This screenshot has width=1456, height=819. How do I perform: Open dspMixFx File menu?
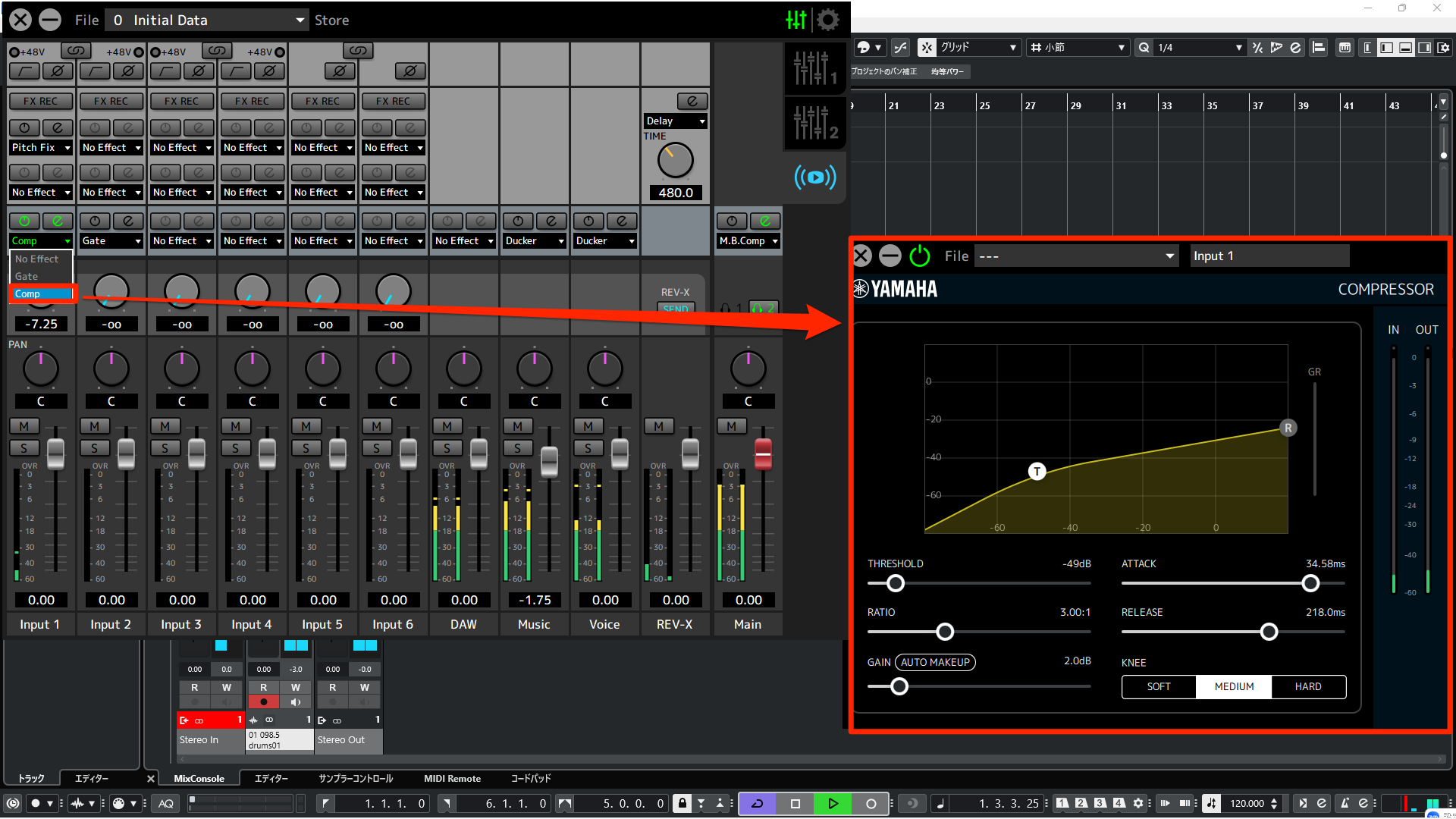[x=86, y=20]
